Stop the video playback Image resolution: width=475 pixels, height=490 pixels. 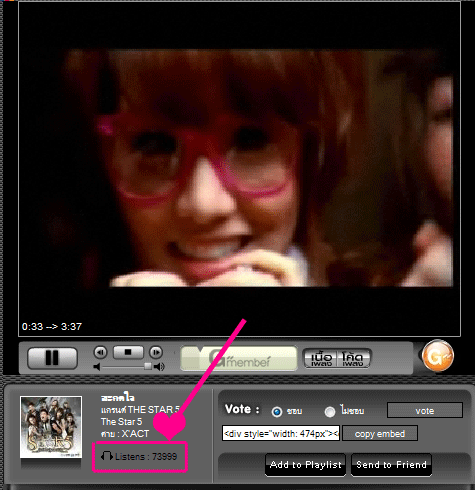[x=128, y=352]
